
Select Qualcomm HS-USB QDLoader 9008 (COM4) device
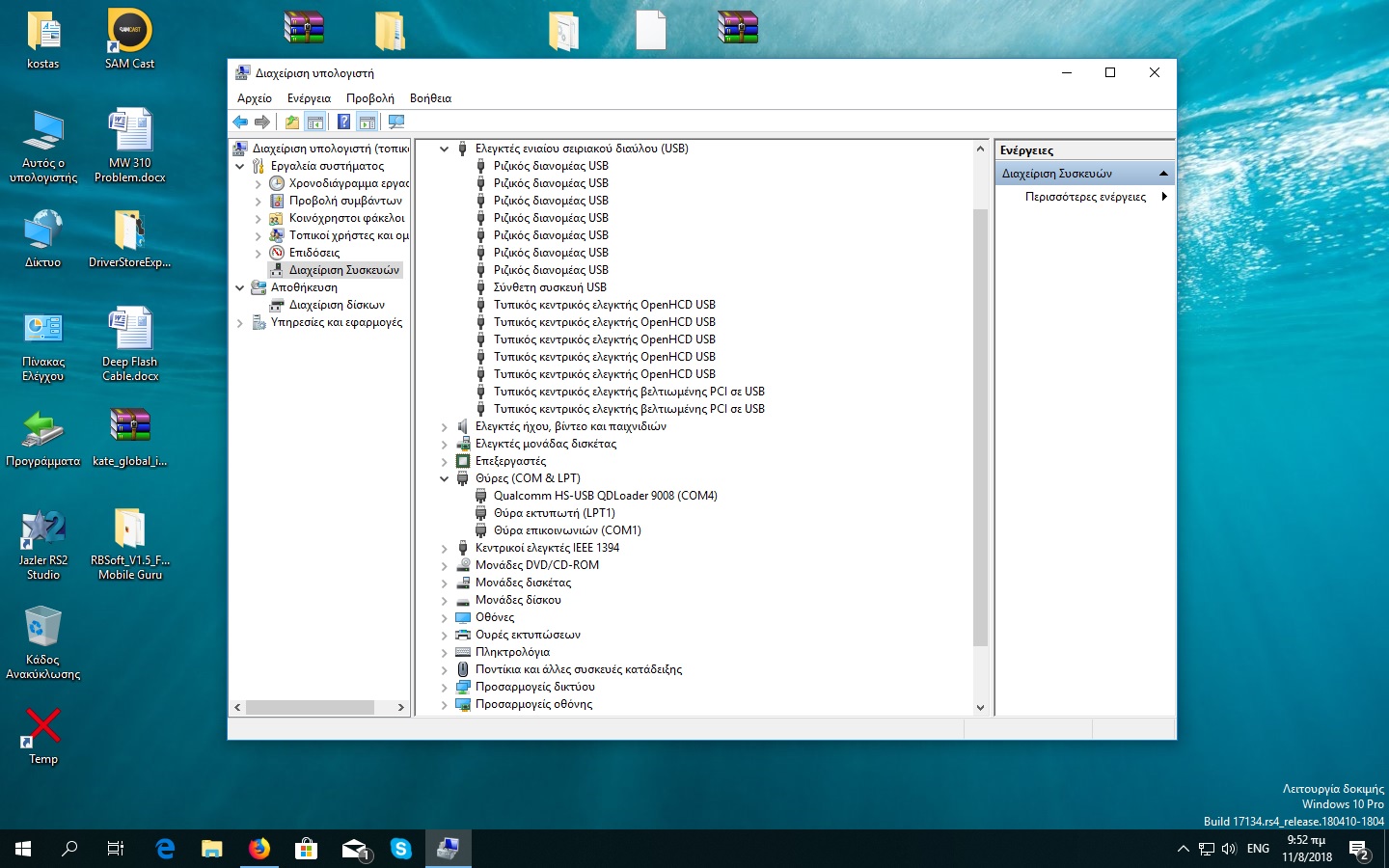coord(605,496)
